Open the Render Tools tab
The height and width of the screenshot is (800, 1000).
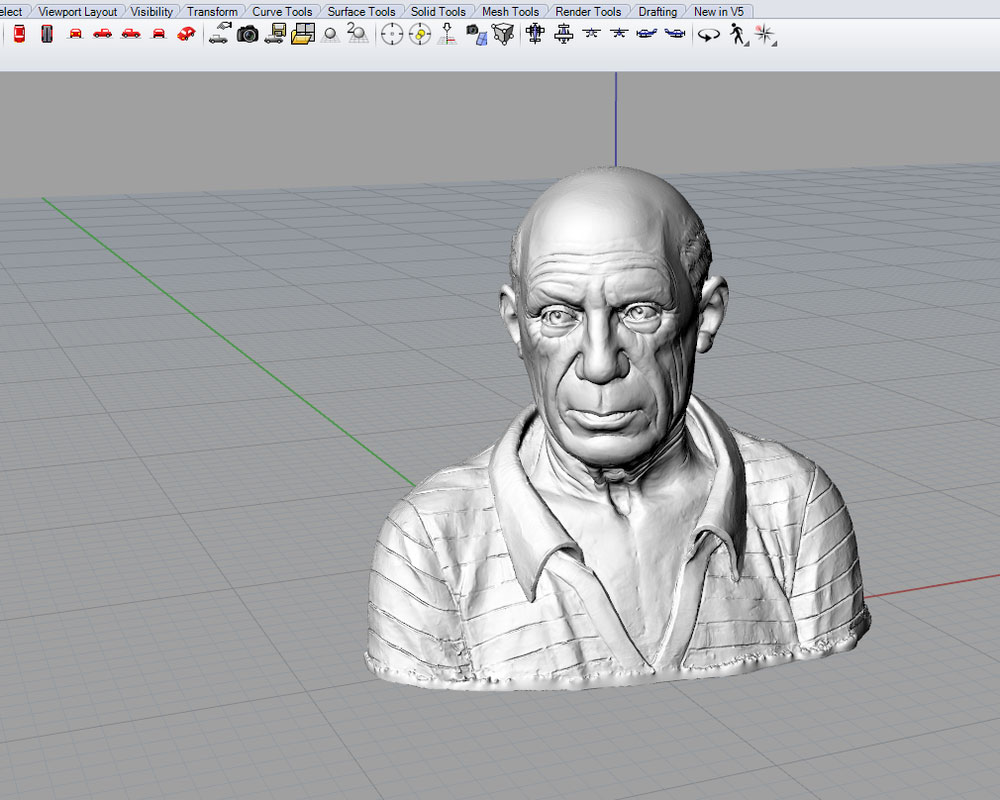pyautogui.click(x=588, y=12)
